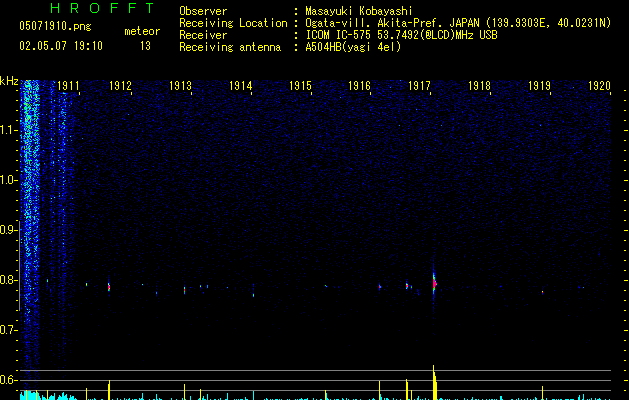This screenshot has height=400, width=629.
Task: Select the Ogata-vill. Akita-Pref. JAPAN location text
Action: (458, 23)
